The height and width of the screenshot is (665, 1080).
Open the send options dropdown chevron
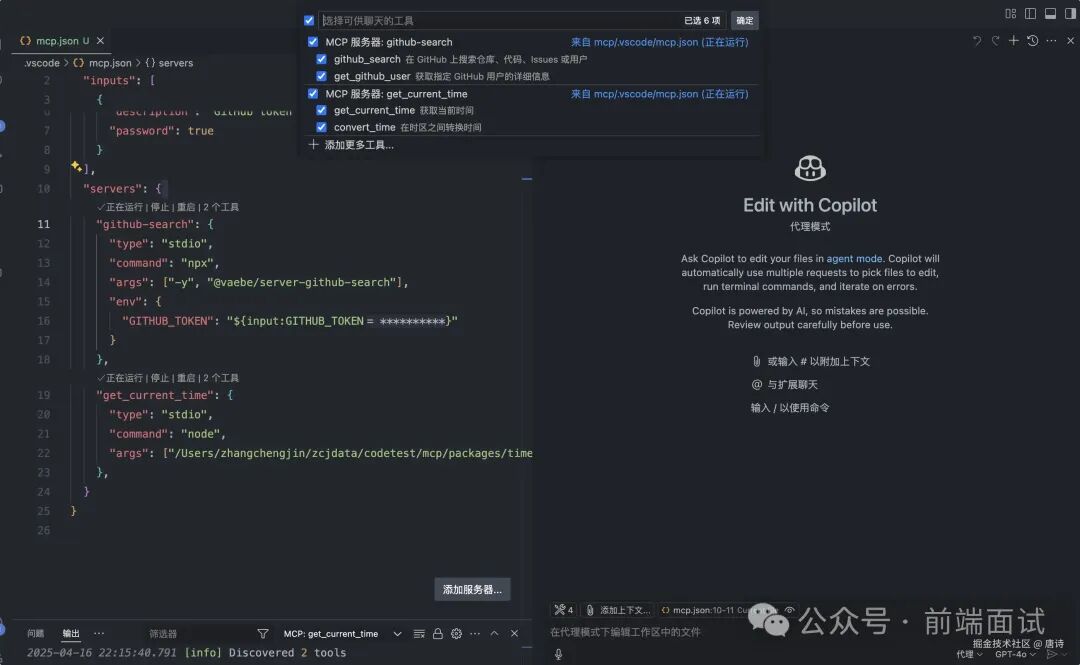click(1065, 654)
